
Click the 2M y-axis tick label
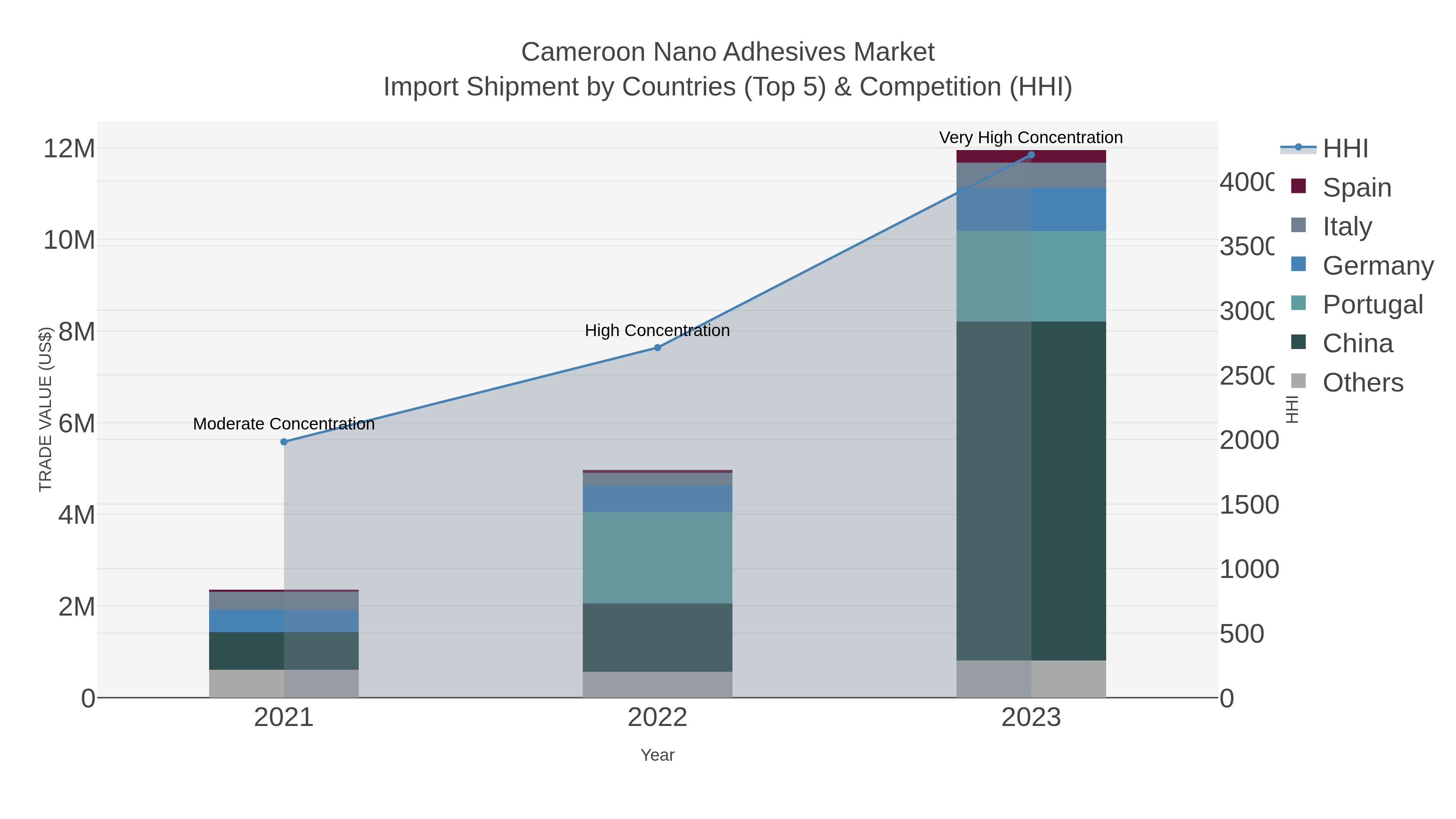pyautogui.click(x=76, y=607)
